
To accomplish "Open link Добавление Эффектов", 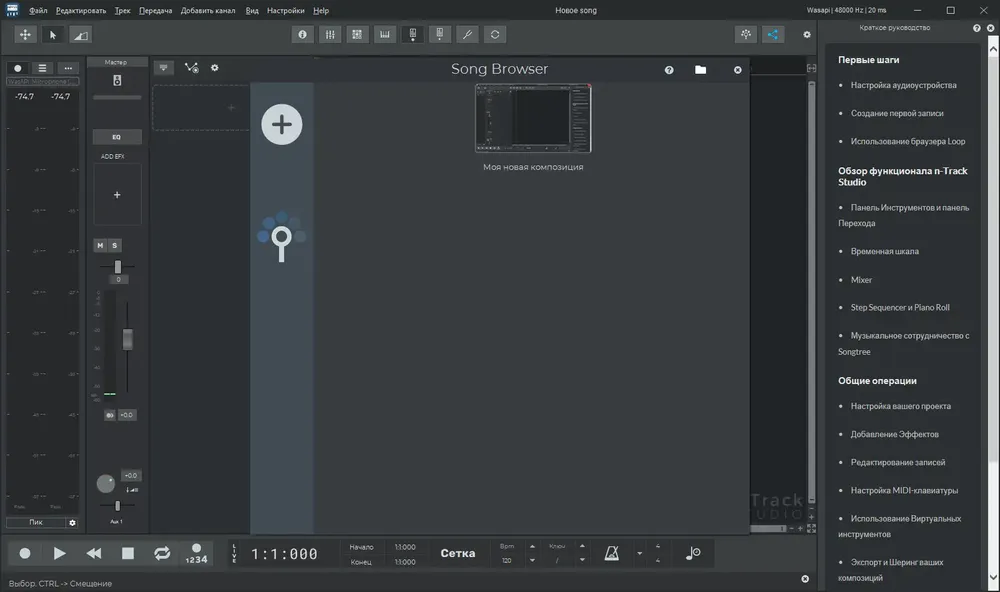I will [894, 434].
